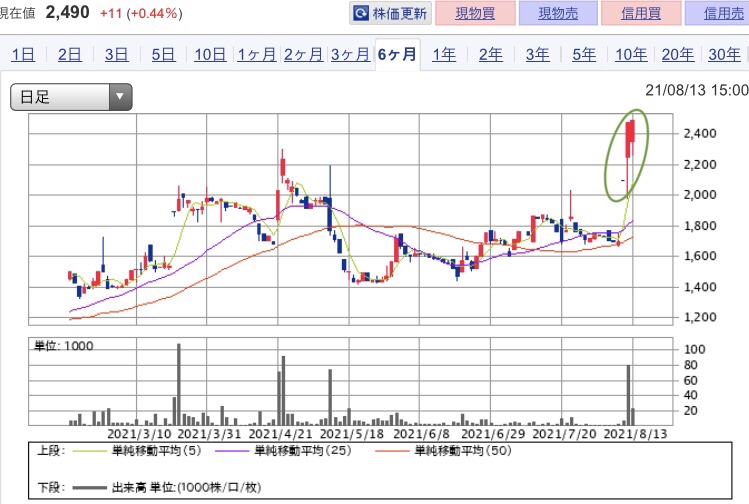Select the 1日 period tab
This screenshot has width=749, height=504.
coord(23,55)
